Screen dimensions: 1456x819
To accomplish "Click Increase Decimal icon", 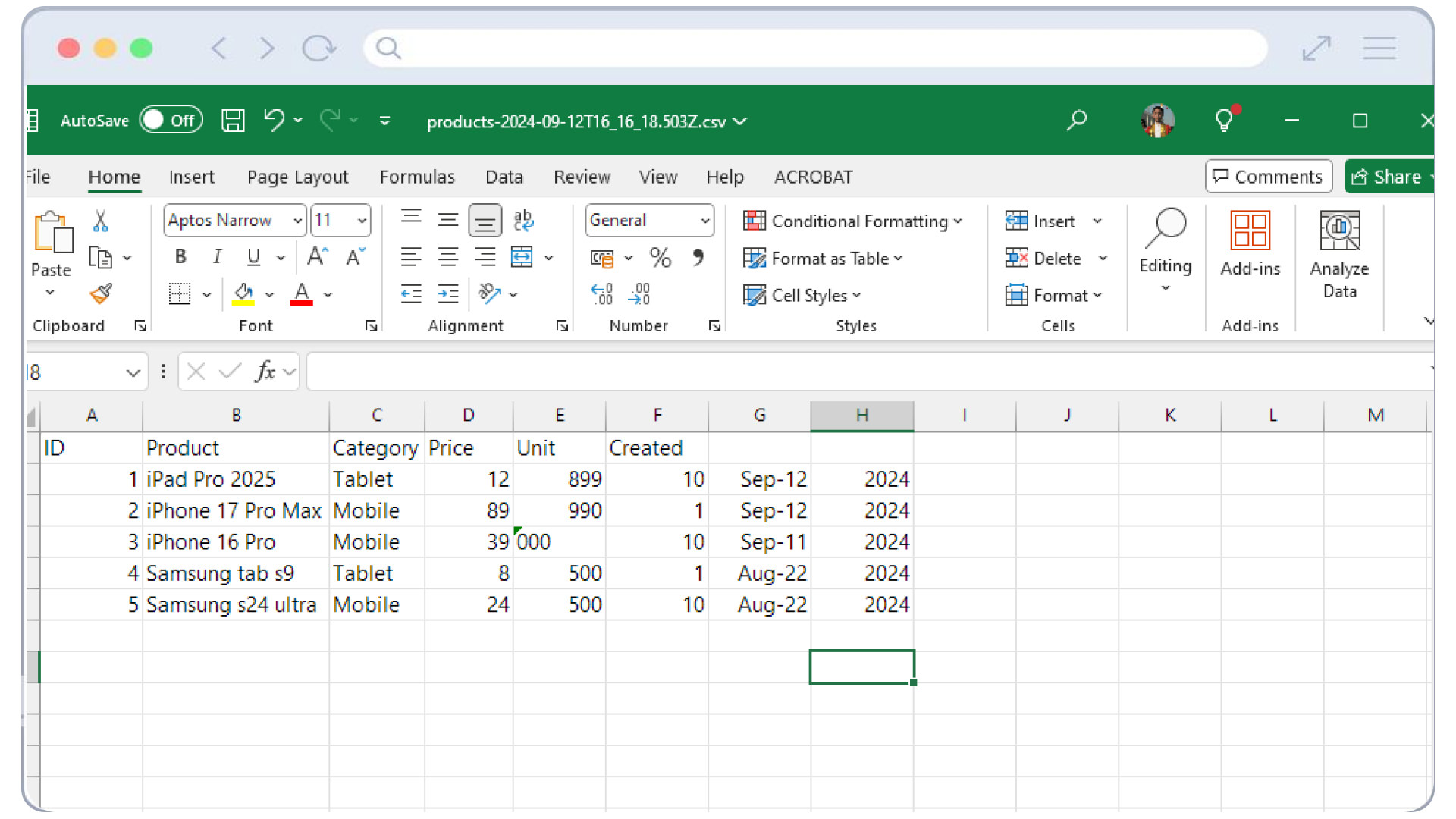I will click(602, 293).
